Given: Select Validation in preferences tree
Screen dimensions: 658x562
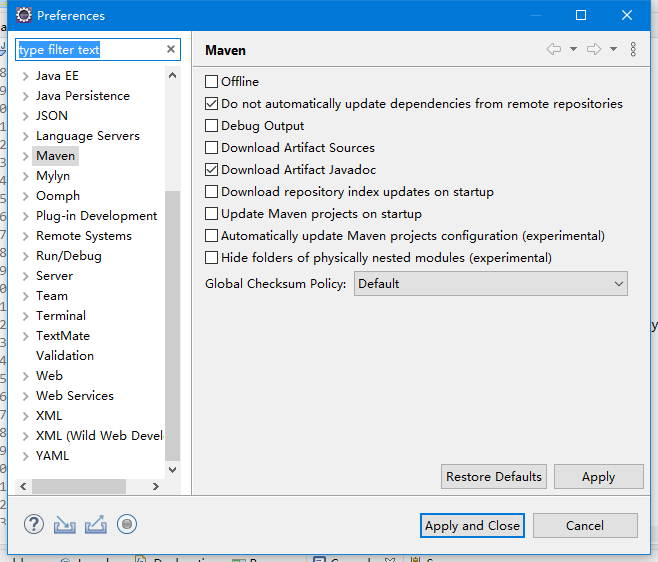Looking at the screenshot, I should (x=65, y=355).
